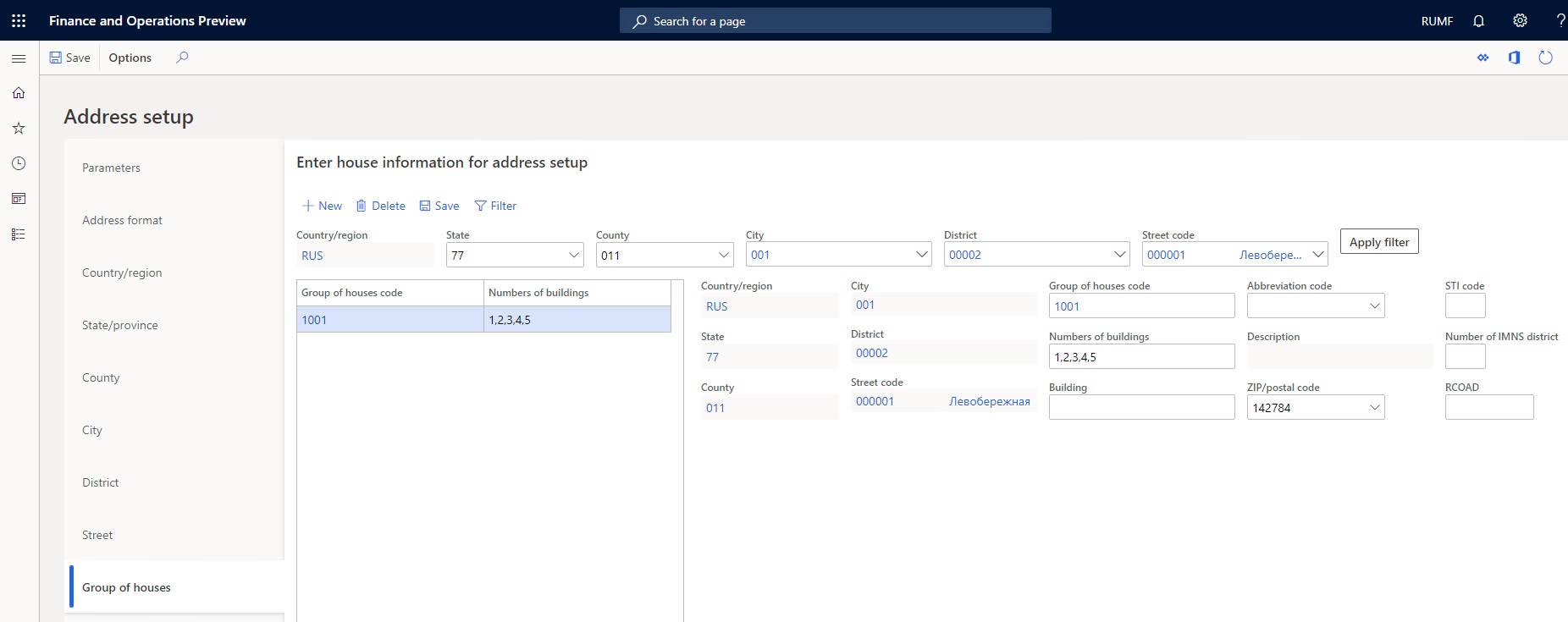Click the personalization diamond icon in the top-right toolbar
The height and width of the screenshot is (622, 1568).
tap(1482, 58)
